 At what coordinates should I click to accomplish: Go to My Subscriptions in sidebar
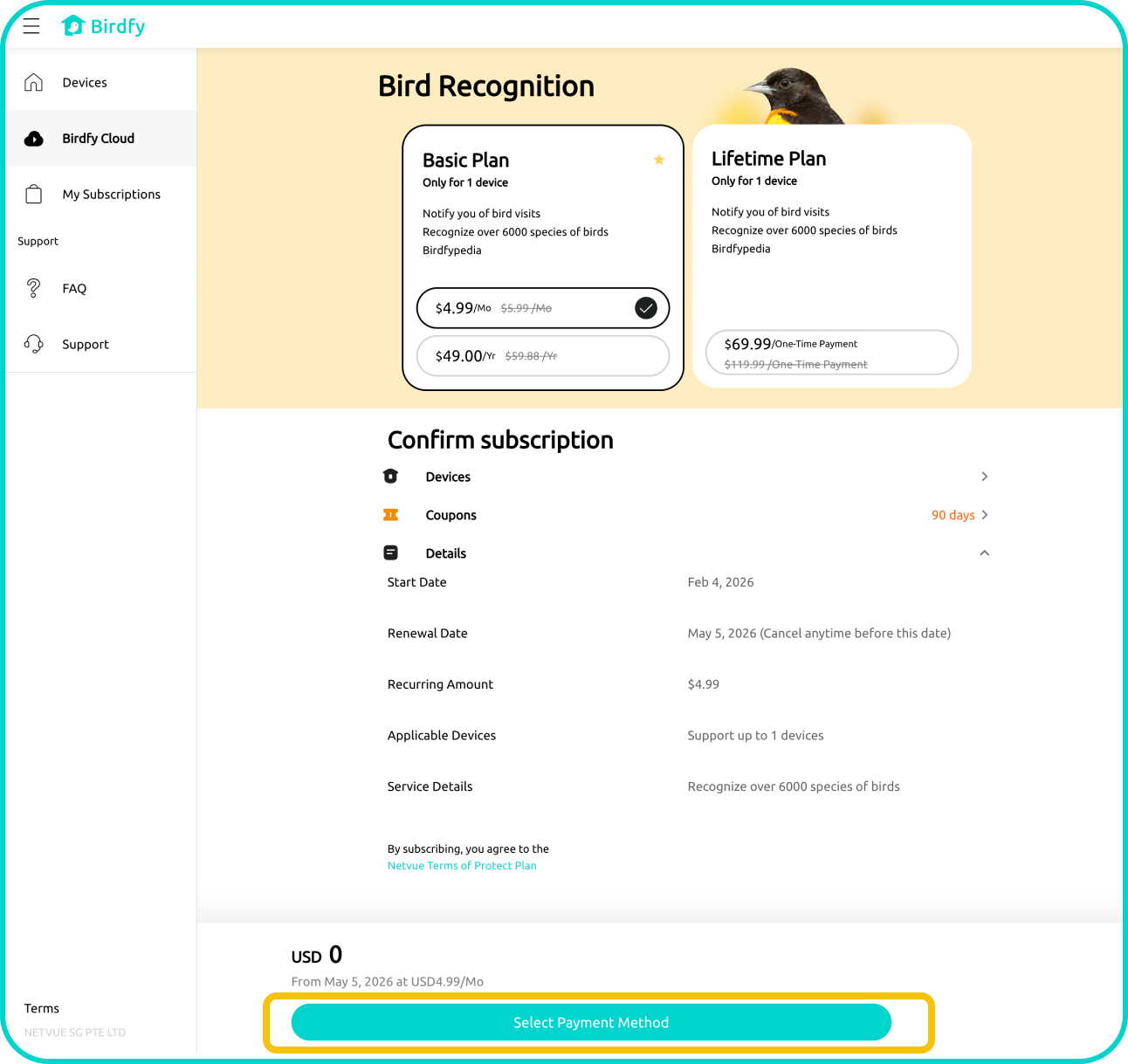tap(111, 194)
